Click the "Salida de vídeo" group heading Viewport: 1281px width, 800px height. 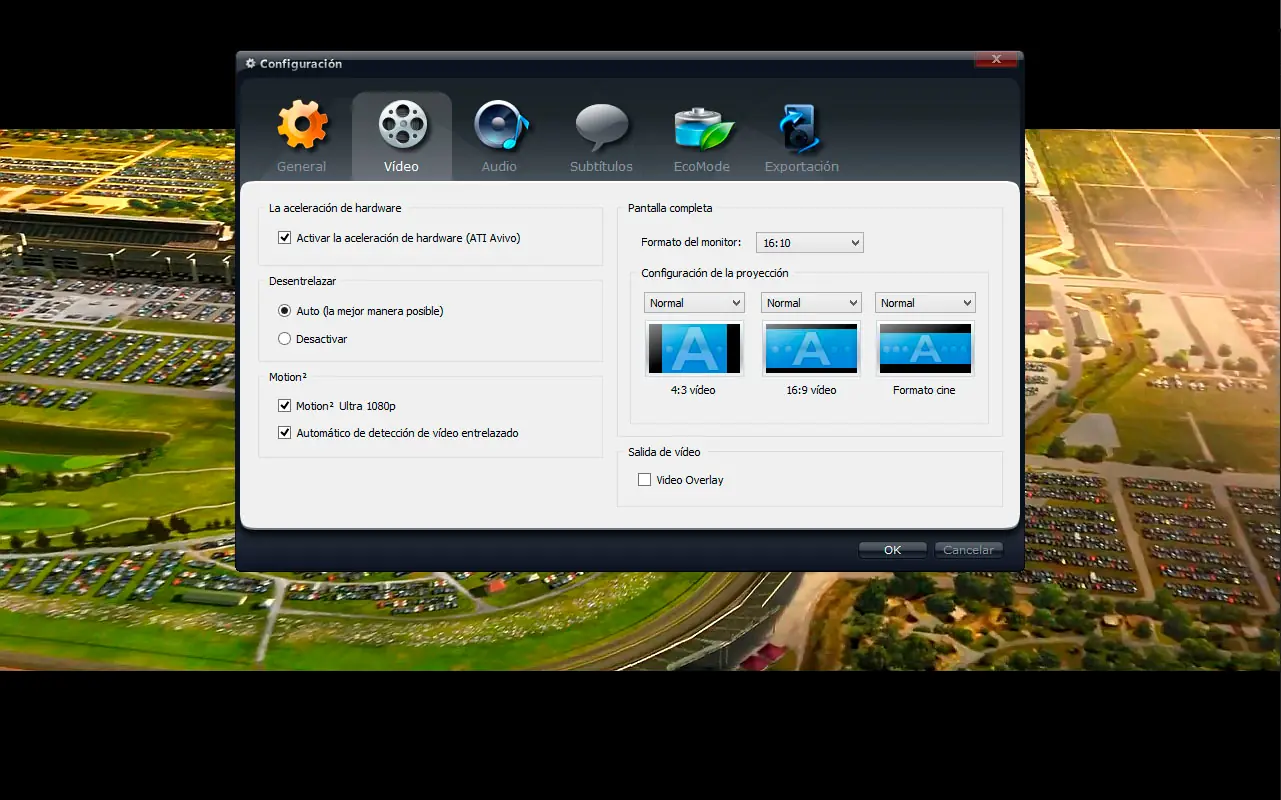(x=664, y=452)
